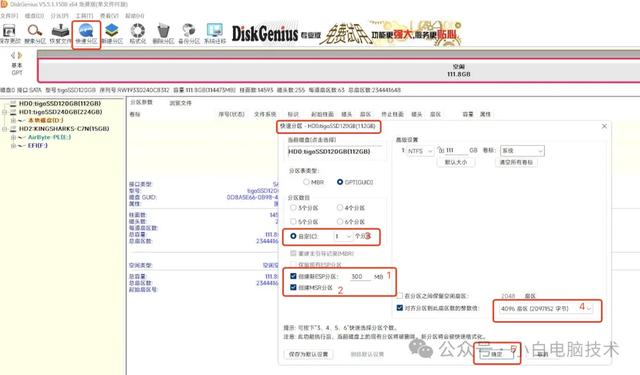Confirm with the OK (确定) button
Image resolution: width=640 pixels, height=375 pixels.
496,354
